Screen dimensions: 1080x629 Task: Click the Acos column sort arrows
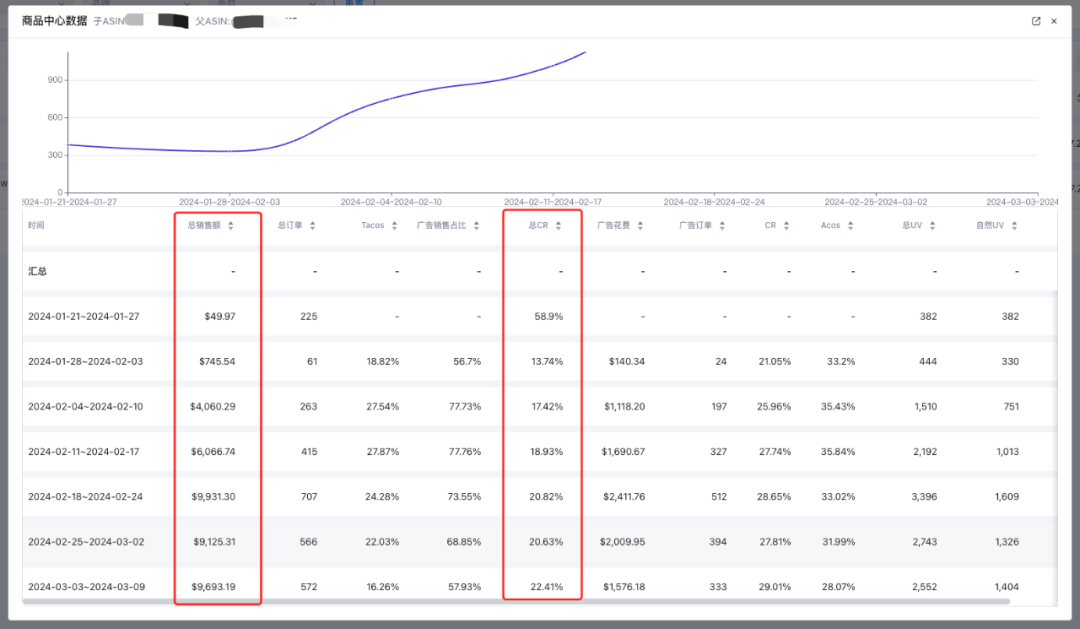pyautogui.click(x=851, y=226)
